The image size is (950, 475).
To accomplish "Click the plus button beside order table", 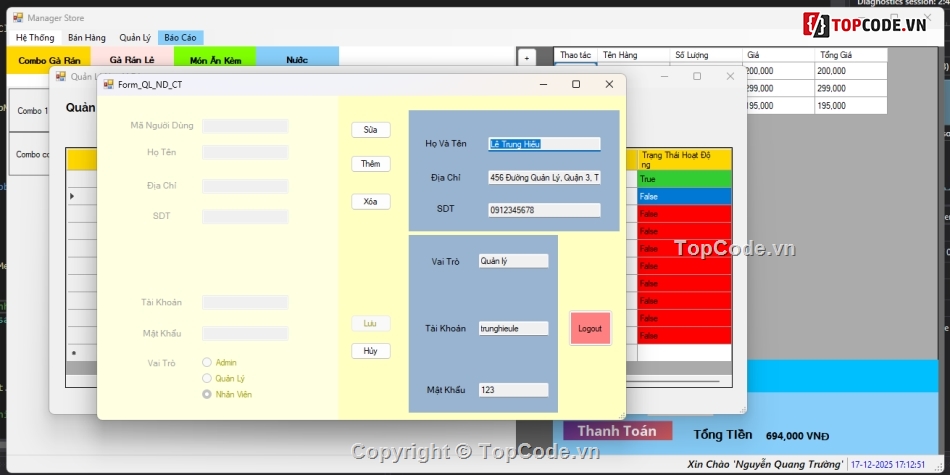I will 526,58.
